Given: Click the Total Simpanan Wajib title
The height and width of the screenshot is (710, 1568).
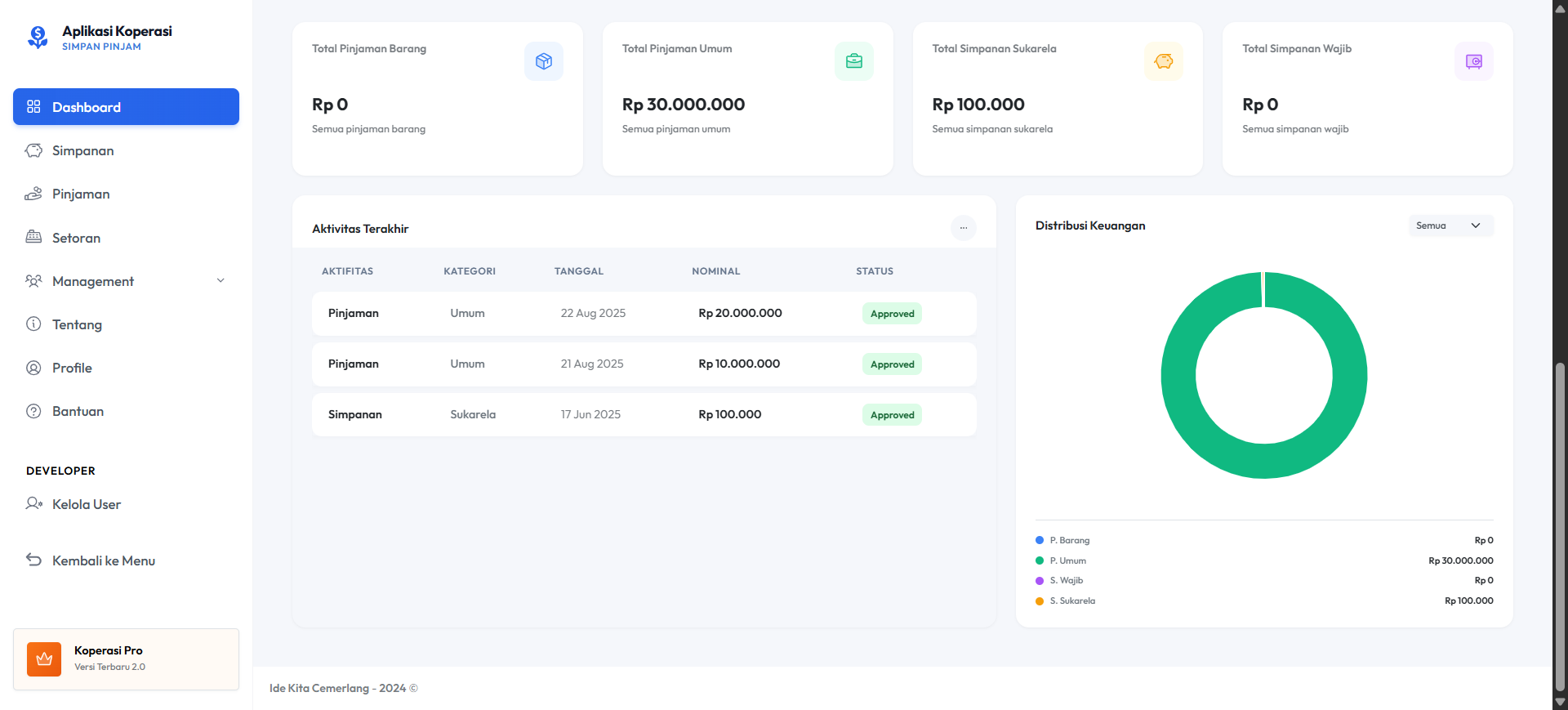Looking at the screenshot, I should 1297,49.
